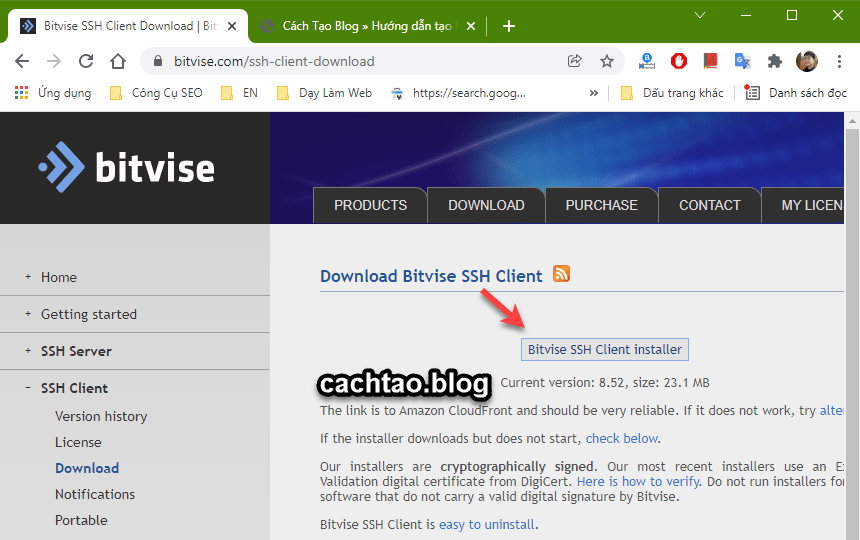Reload the Bitvise page
The image size is (860, 540).
tap(86, 61)
